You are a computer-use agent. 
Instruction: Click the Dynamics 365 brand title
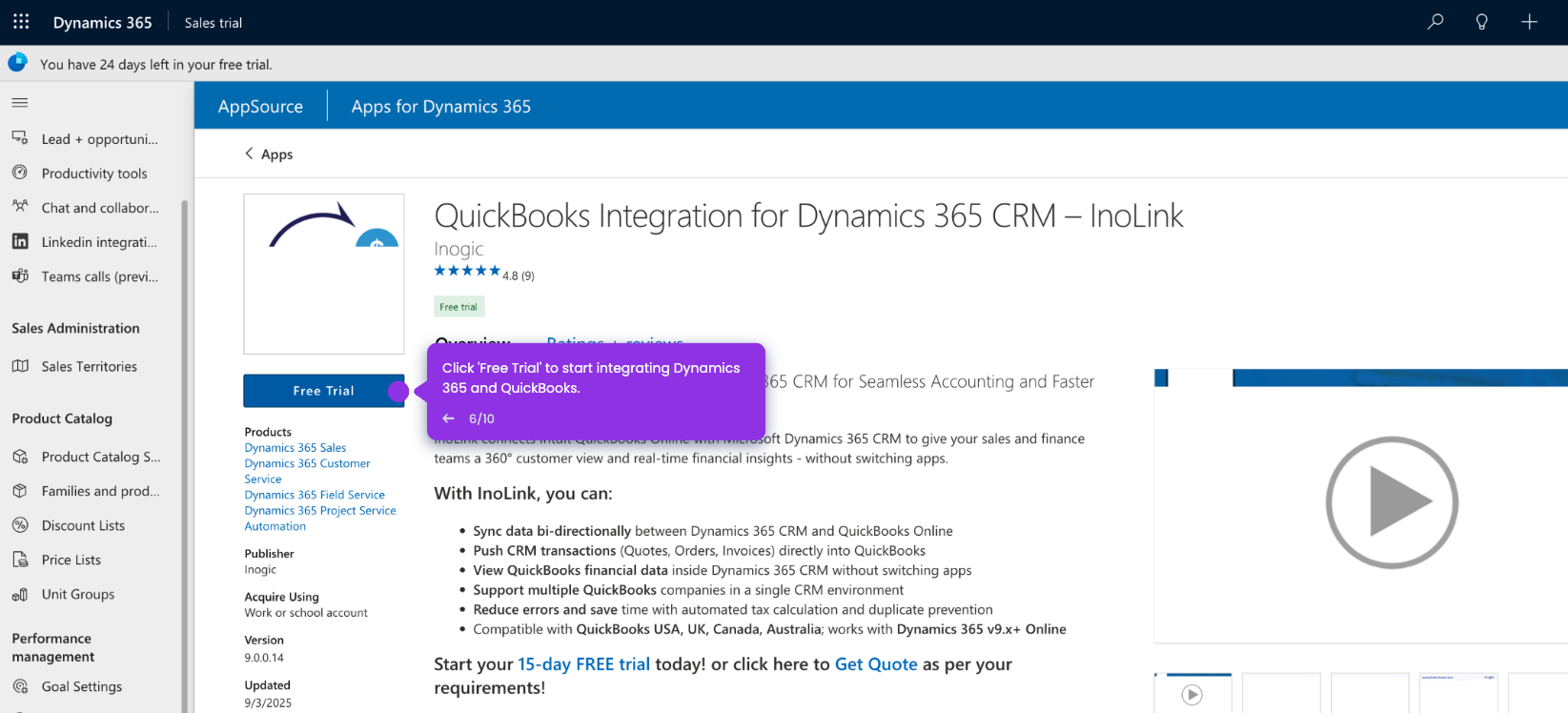[x=103, y=22]
